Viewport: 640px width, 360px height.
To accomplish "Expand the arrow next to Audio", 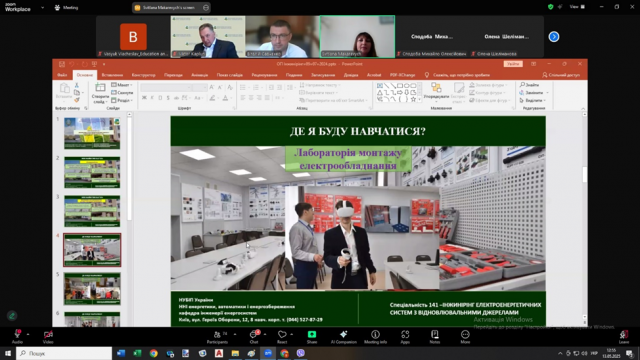I will pos(28,334).
